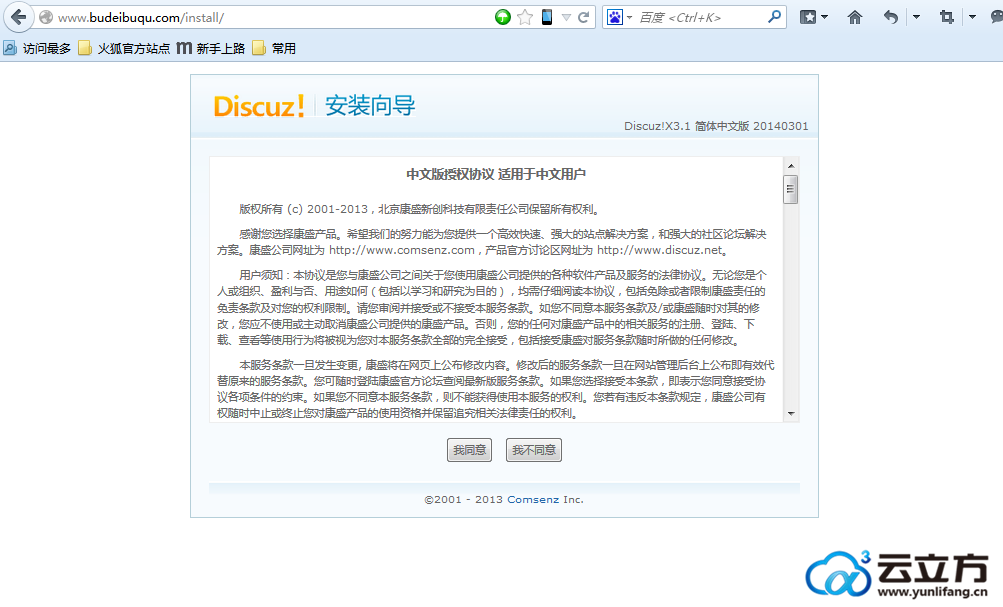Focus the address bar showing www.budeibuqu.com/install/
The height and width of the screenshot is (607, 1003).
(269, 17)
